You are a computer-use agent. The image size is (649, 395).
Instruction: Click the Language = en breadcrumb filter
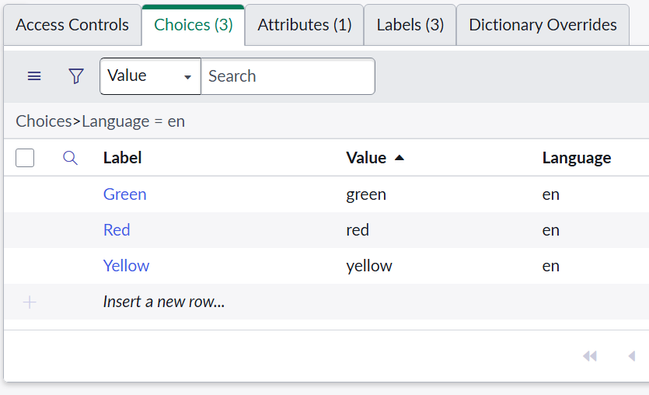pyautogui.click(x=133, y=121)
